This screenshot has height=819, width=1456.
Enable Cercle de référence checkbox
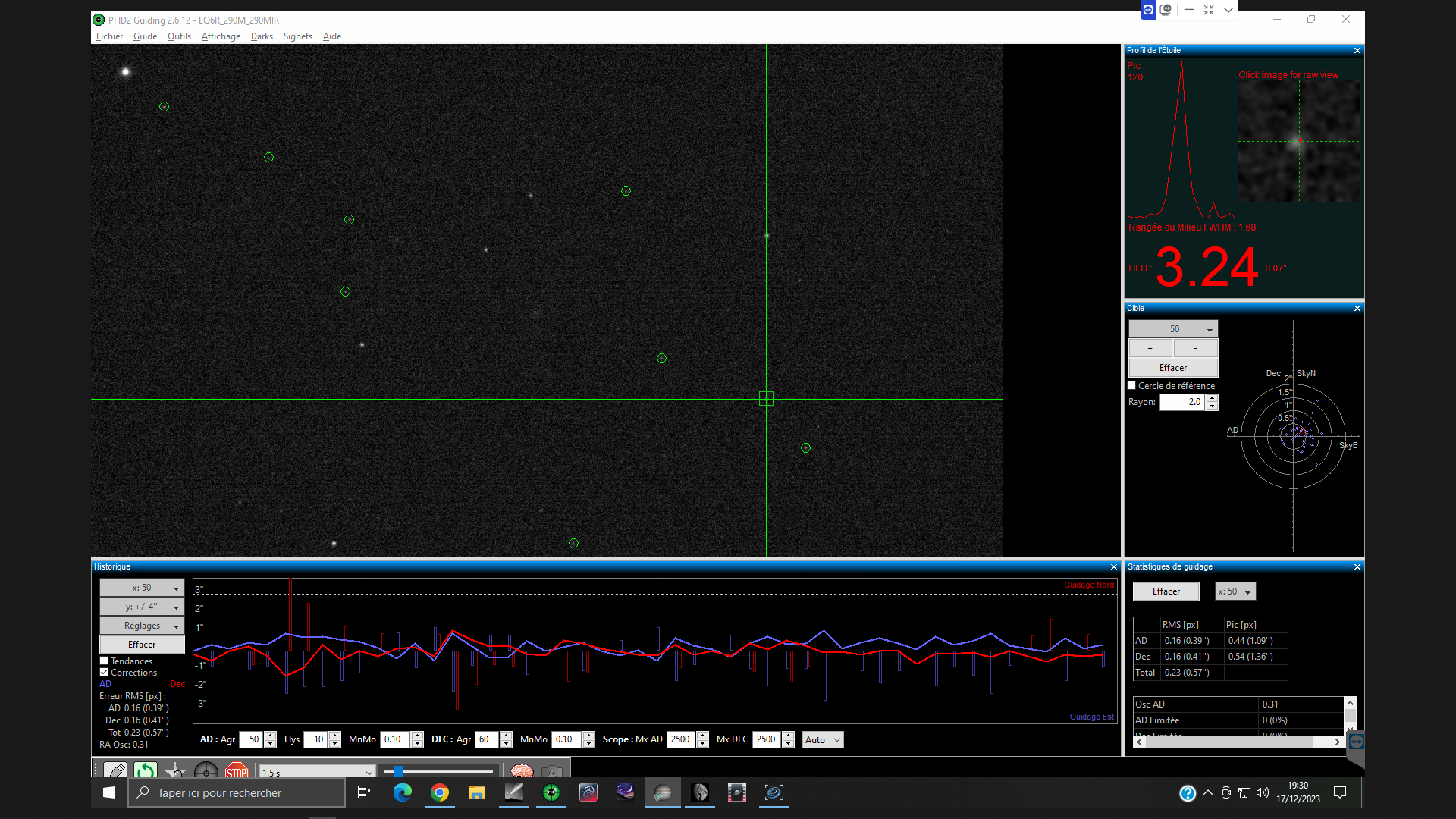(1132, 386)
